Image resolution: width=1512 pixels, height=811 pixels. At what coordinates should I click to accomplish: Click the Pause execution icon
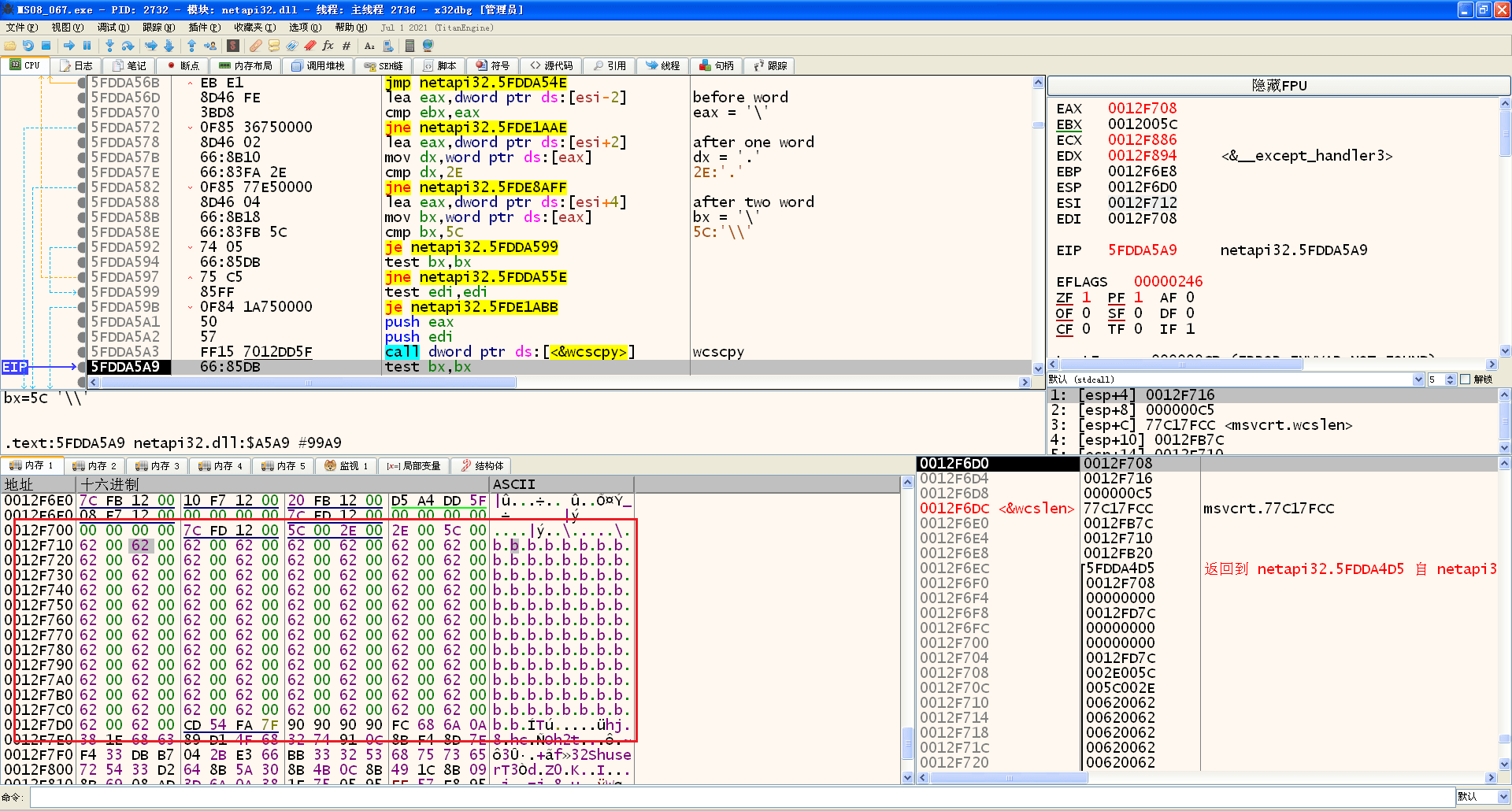(x=87, y=46)
